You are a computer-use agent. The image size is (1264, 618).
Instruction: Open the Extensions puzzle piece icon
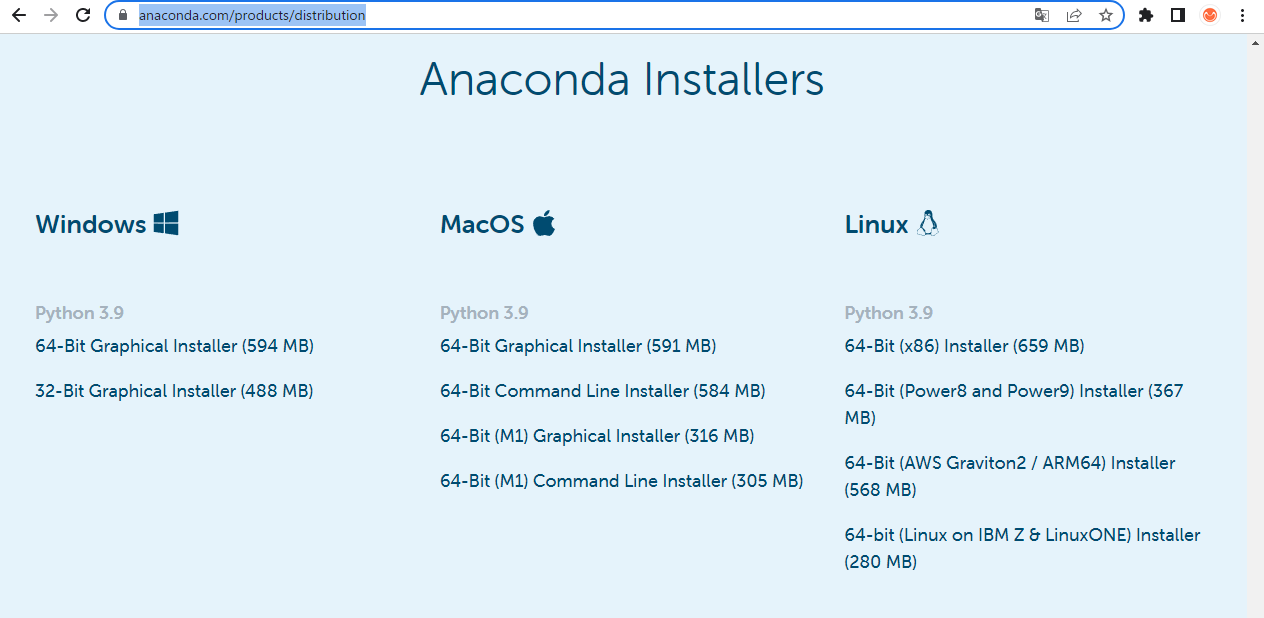(1146, 15)
